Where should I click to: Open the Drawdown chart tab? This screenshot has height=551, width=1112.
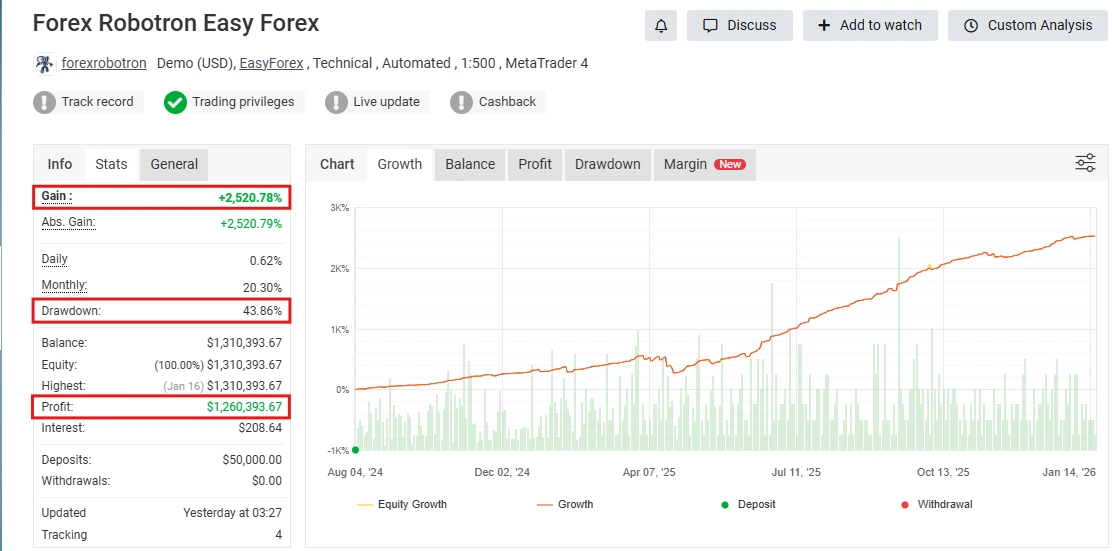[x=607, y=164]
